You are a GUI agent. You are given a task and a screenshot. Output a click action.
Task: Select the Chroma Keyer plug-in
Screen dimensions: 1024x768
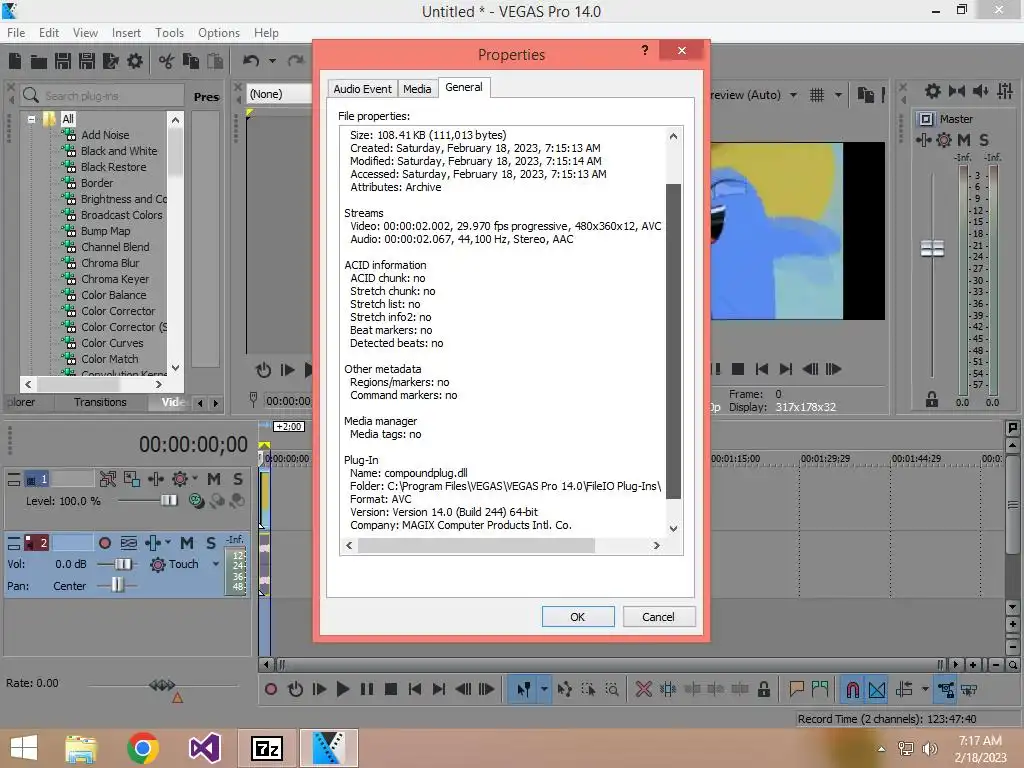(114, 279)
